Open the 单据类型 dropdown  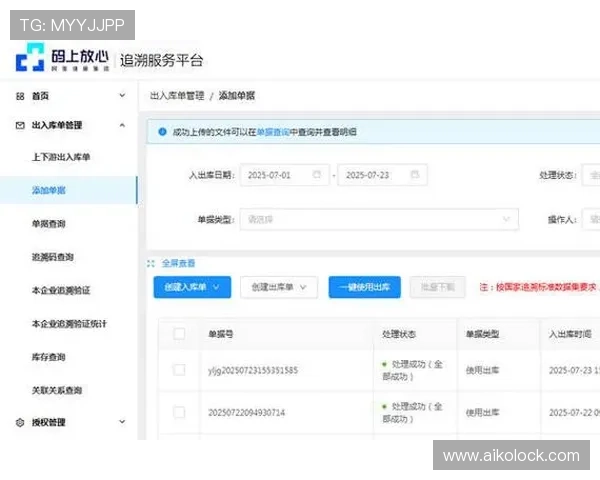coord(379,219)
